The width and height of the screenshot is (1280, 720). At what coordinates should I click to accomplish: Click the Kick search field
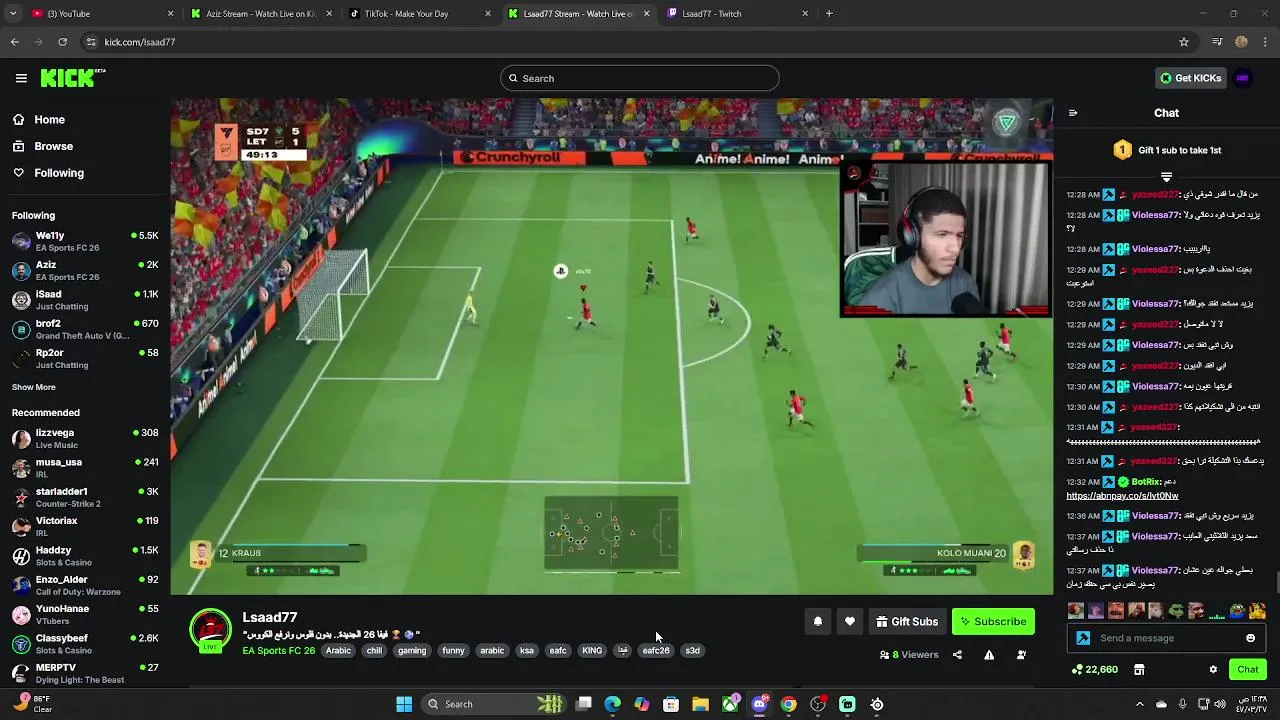(640, 78)
